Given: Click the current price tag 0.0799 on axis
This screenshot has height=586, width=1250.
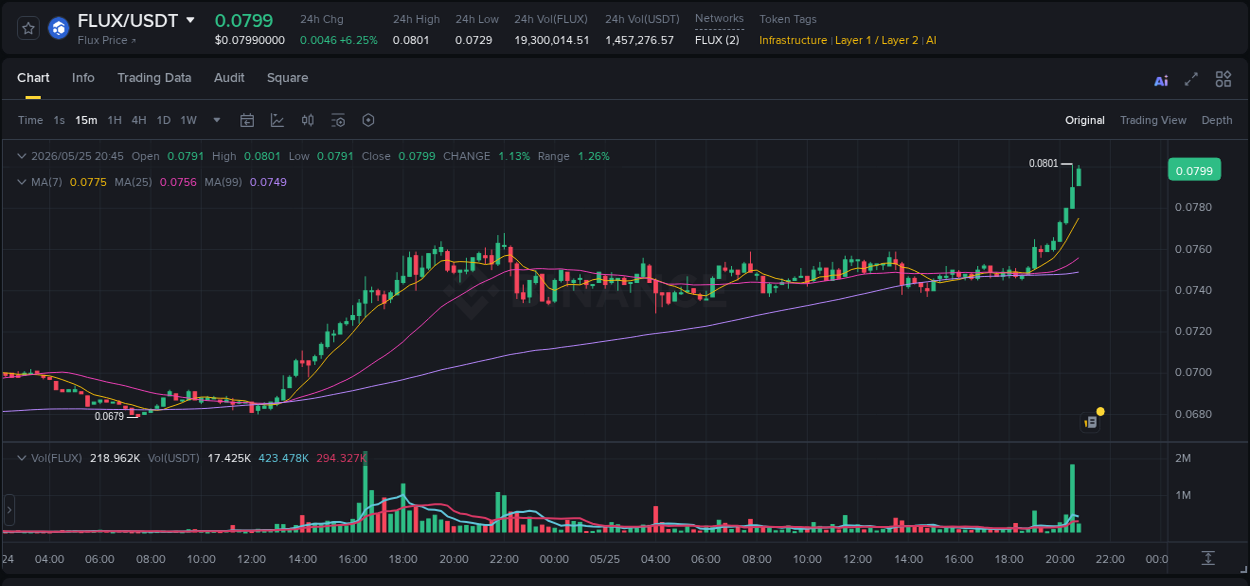Looking at the screenshot, I should 1194,171.
